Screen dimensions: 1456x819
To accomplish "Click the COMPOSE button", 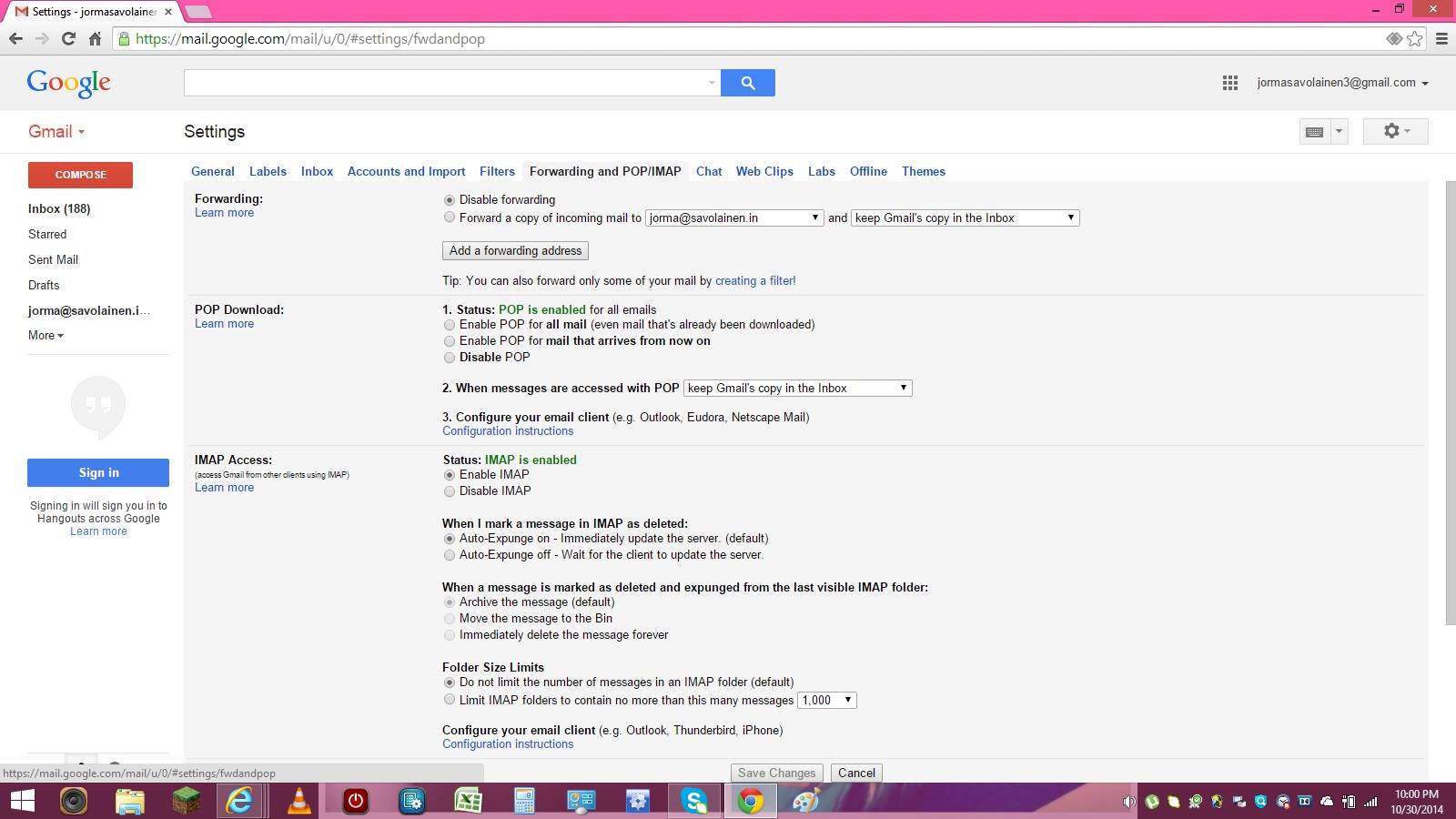I will click(80, 175).
